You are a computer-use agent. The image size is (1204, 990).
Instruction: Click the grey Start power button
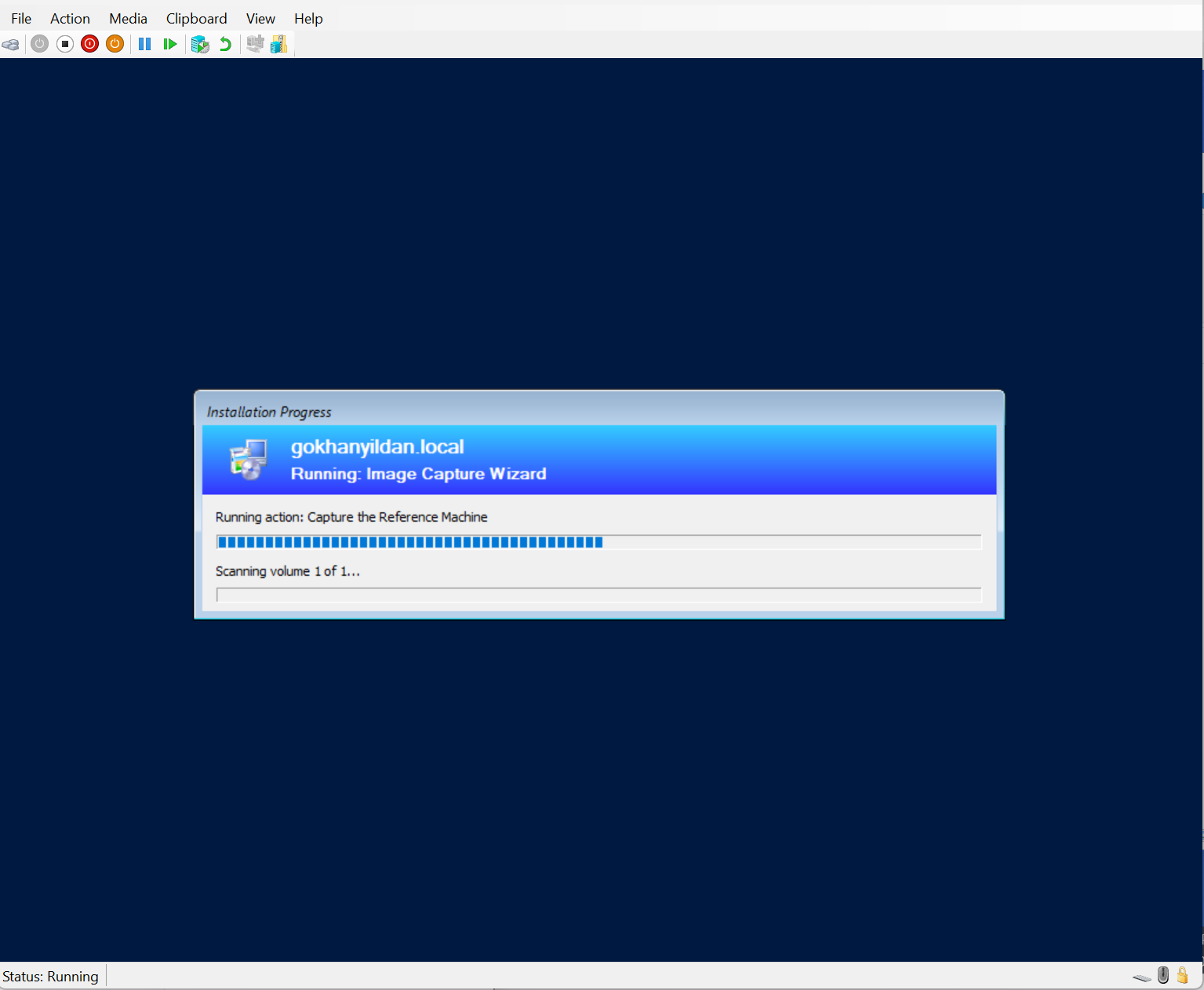click(40, 44)
